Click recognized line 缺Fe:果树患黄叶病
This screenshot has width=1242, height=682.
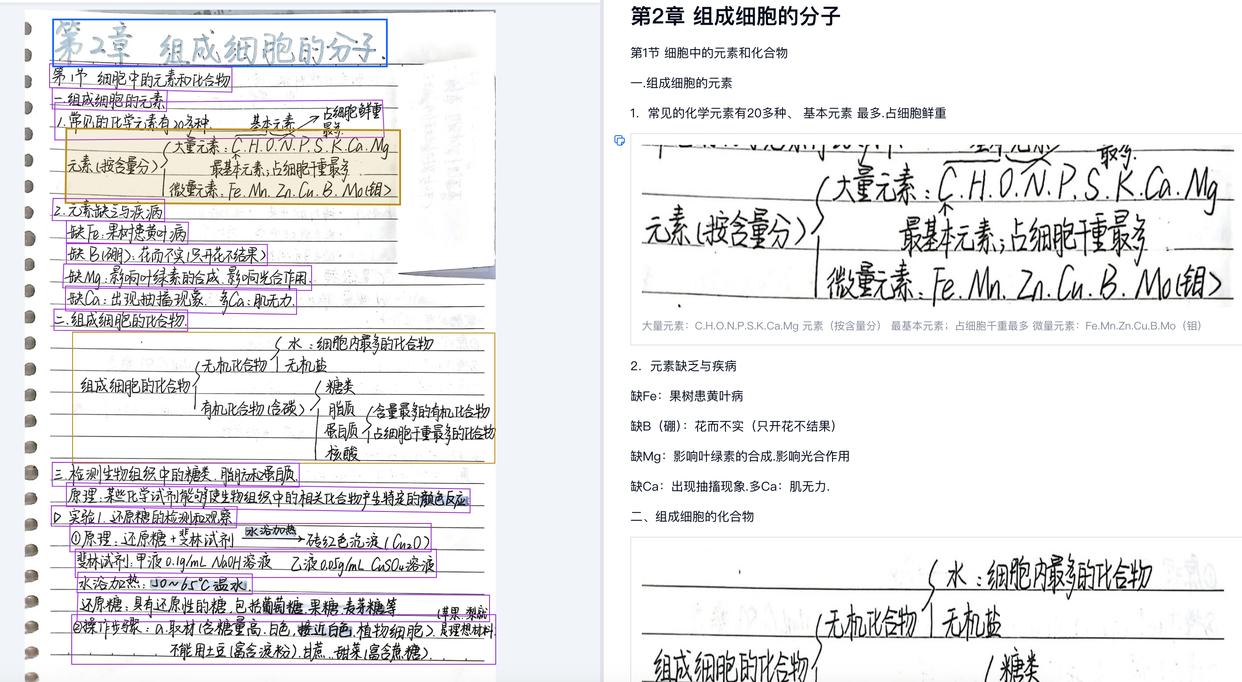coord(686,396)
